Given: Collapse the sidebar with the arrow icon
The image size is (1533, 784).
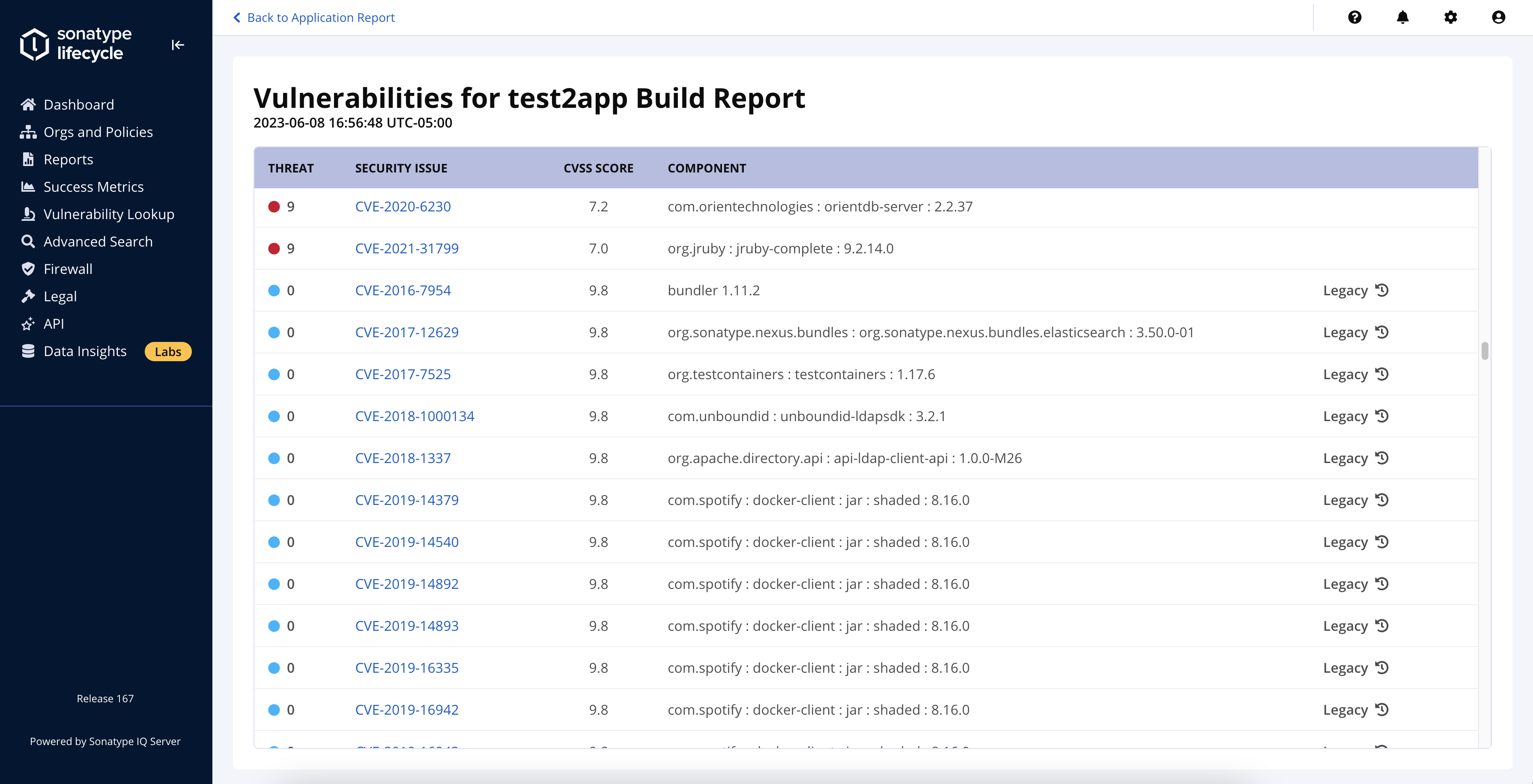Looking at the screenshot, I should (x=177, y=45).
